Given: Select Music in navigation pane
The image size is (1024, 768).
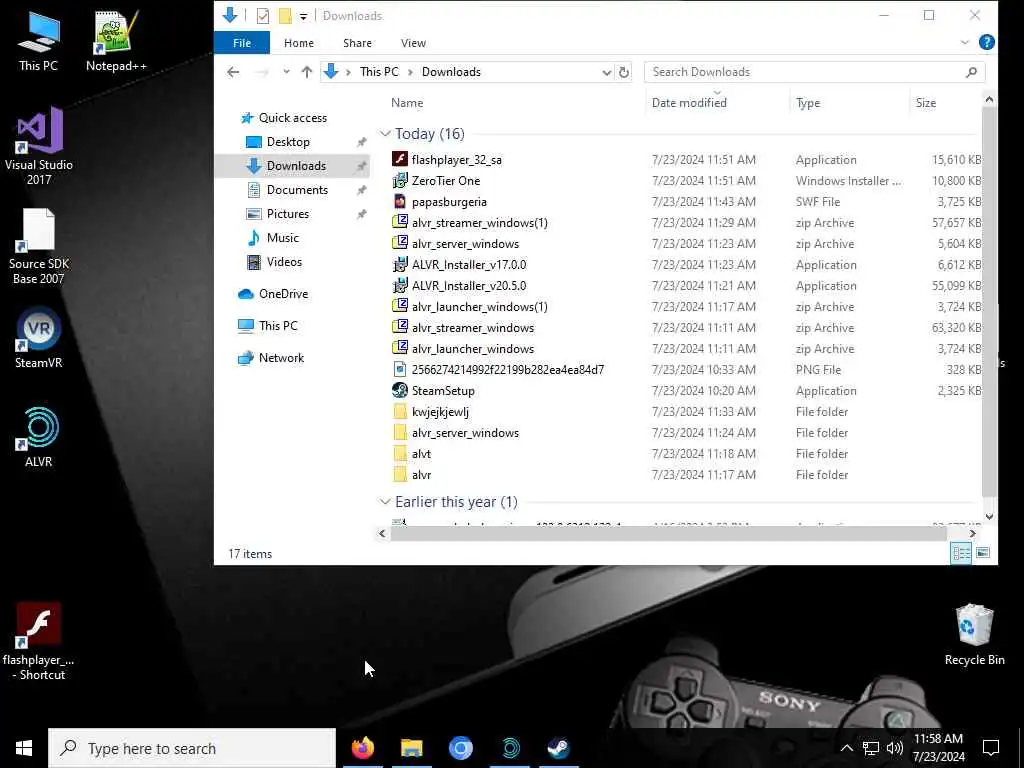Looking at the screenshot, I should coord(282,238).
